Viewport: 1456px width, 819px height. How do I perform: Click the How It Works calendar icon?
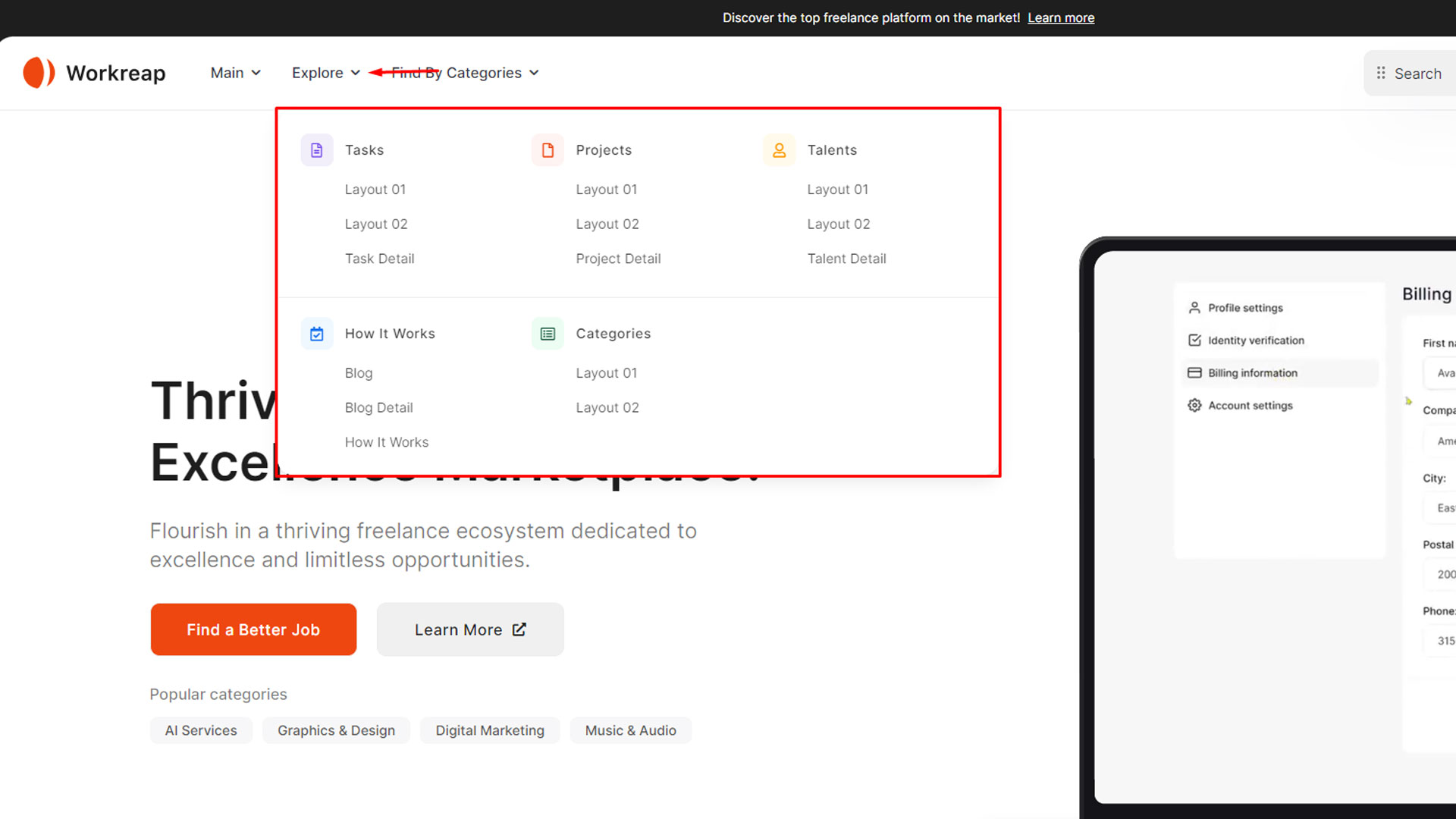pyautogui.click(x=317, y=334)
